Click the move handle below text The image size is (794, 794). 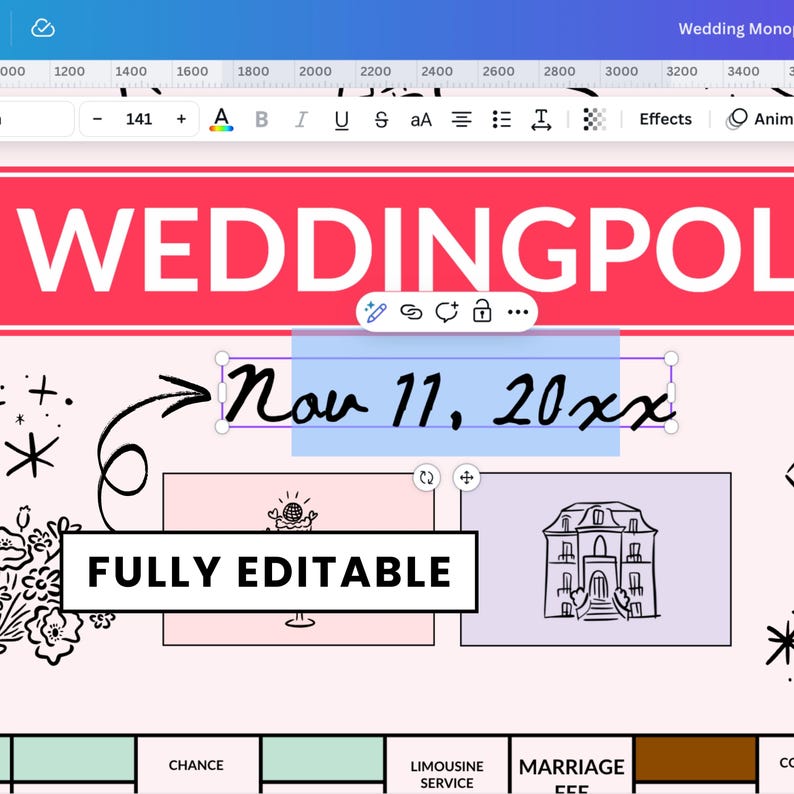(466, 478)
